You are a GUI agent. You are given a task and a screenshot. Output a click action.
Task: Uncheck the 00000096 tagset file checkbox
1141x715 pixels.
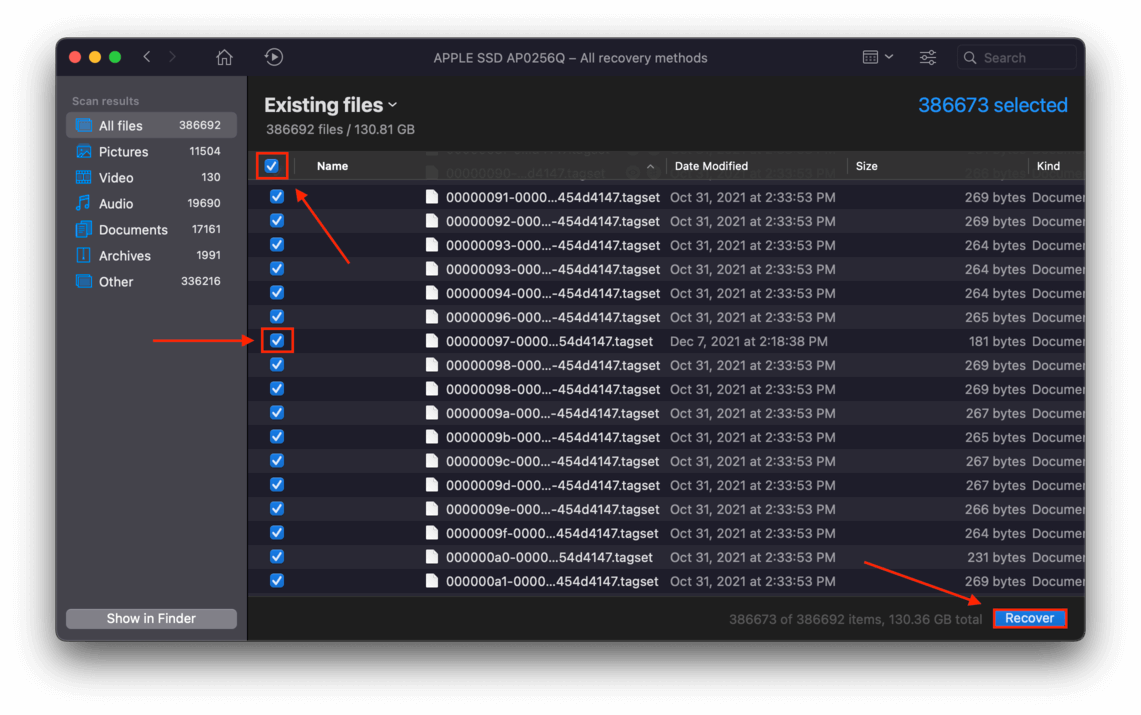pyautogui.click(x=277, y=316)
